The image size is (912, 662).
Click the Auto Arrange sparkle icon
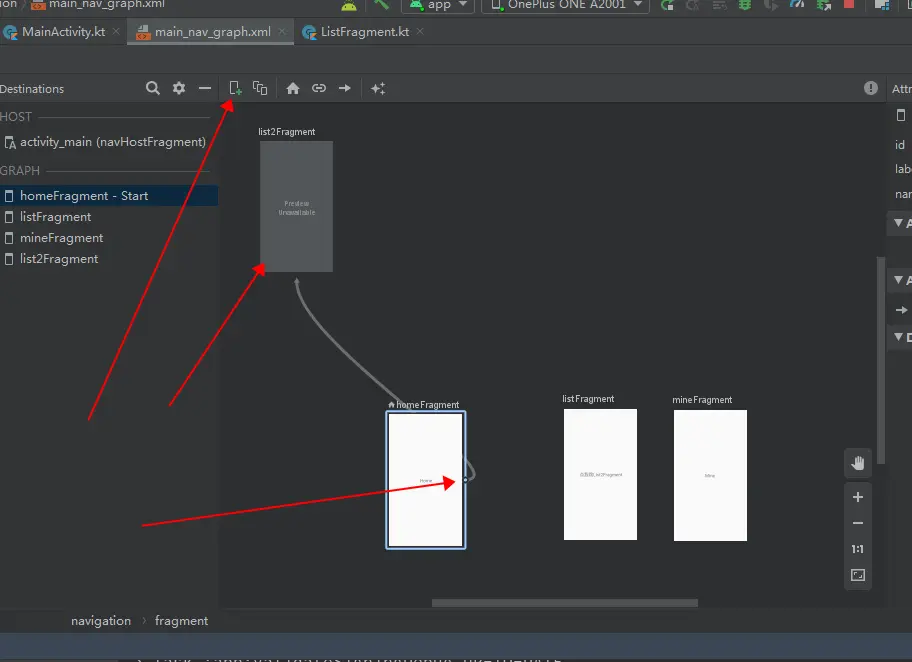click(x=378, y=88)
